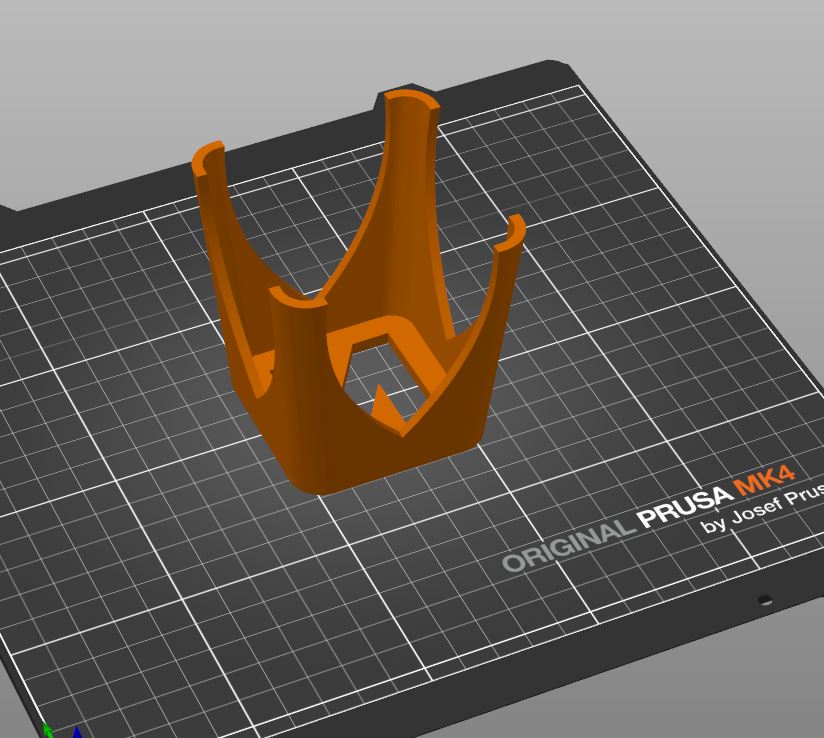This screenshot has height=738, width=824.
Task: Click the small hole on bed's front edge
Action: 765,600
